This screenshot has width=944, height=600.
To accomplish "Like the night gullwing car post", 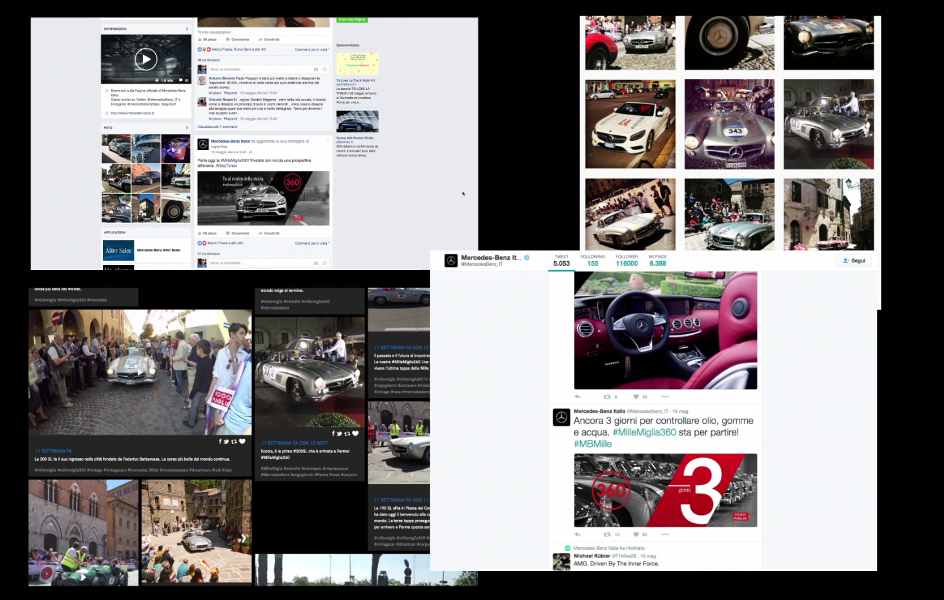I will pyautogui.click(x=355, y=433).
